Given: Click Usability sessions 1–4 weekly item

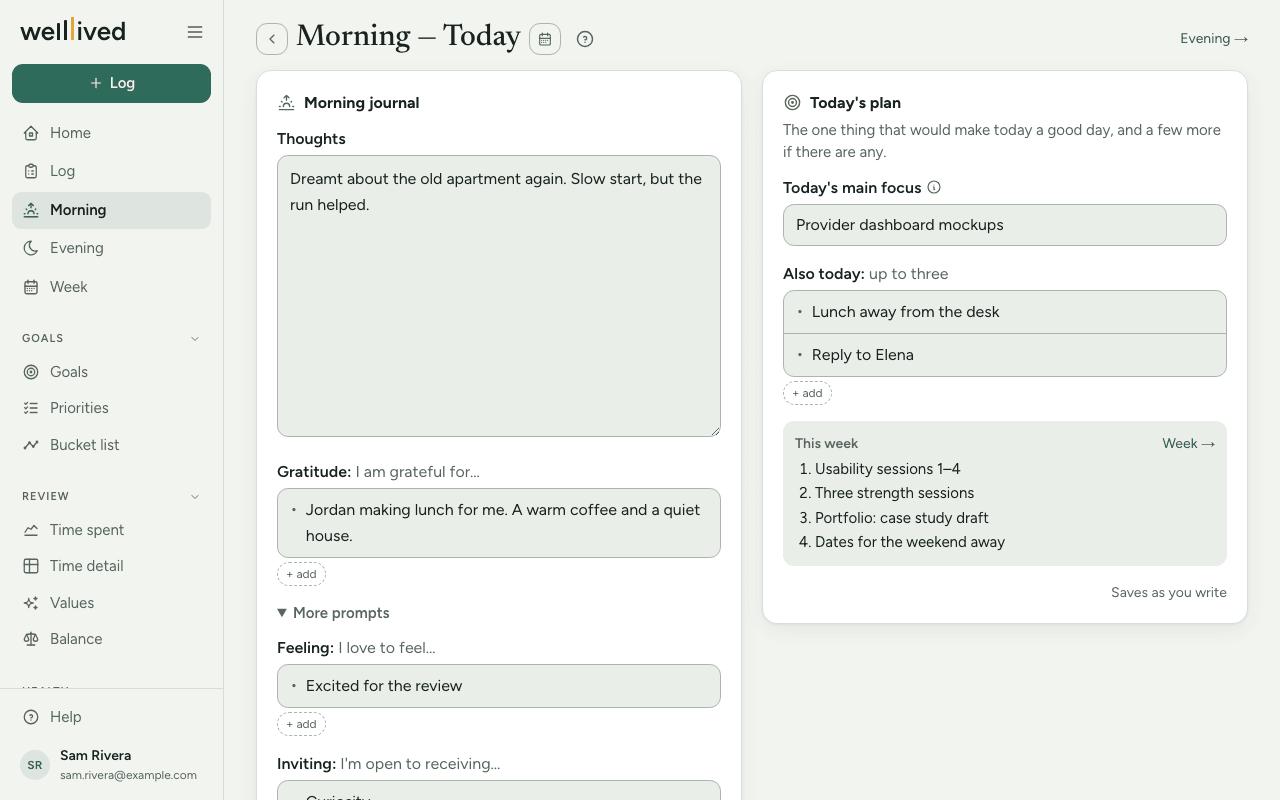Looking at the screenshot, I should [887, 469].
